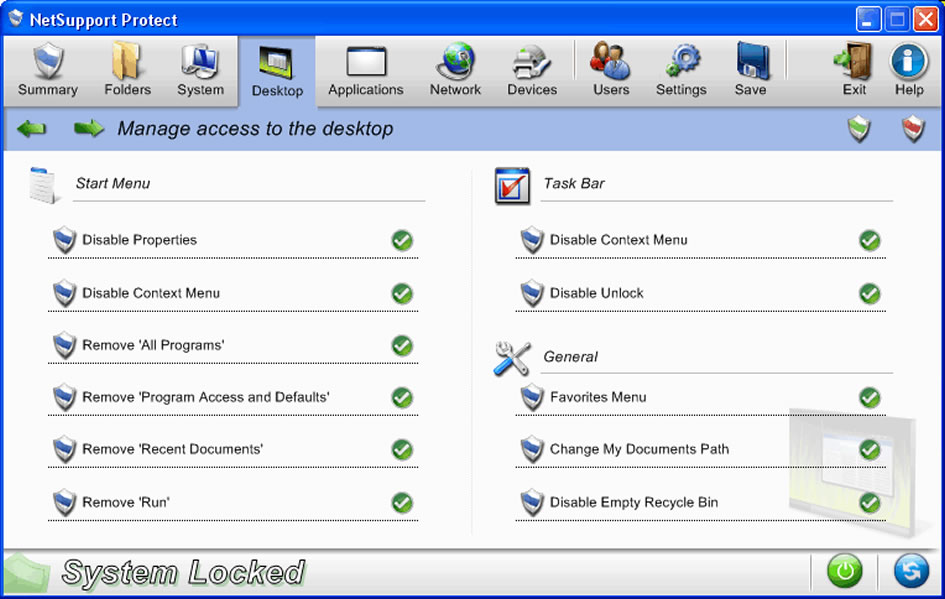
Task: Minimize the NetSupport Protect window
Action: tap(867, 19)
